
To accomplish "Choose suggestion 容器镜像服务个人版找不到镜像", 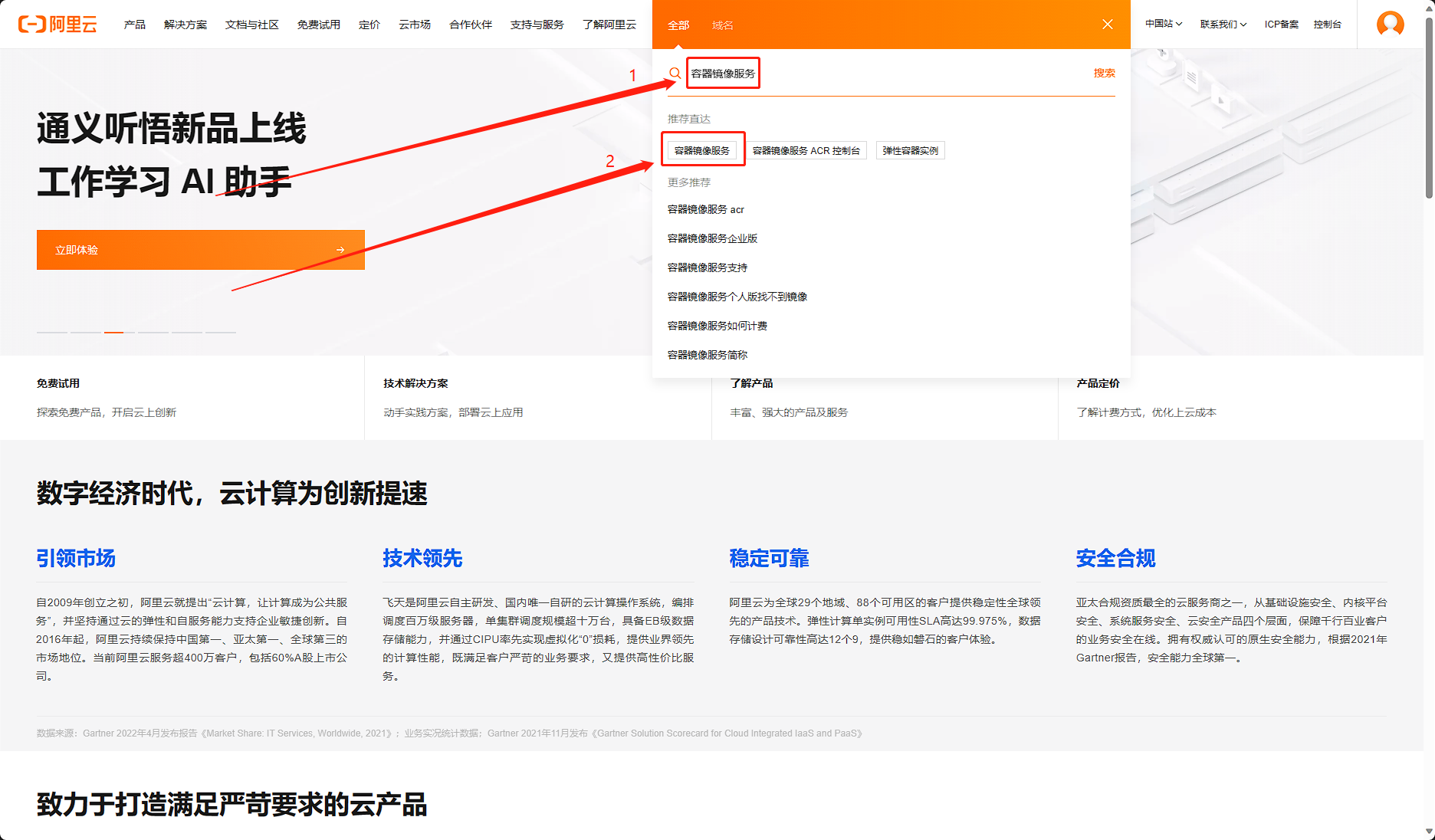I will (x=737, y=297).
